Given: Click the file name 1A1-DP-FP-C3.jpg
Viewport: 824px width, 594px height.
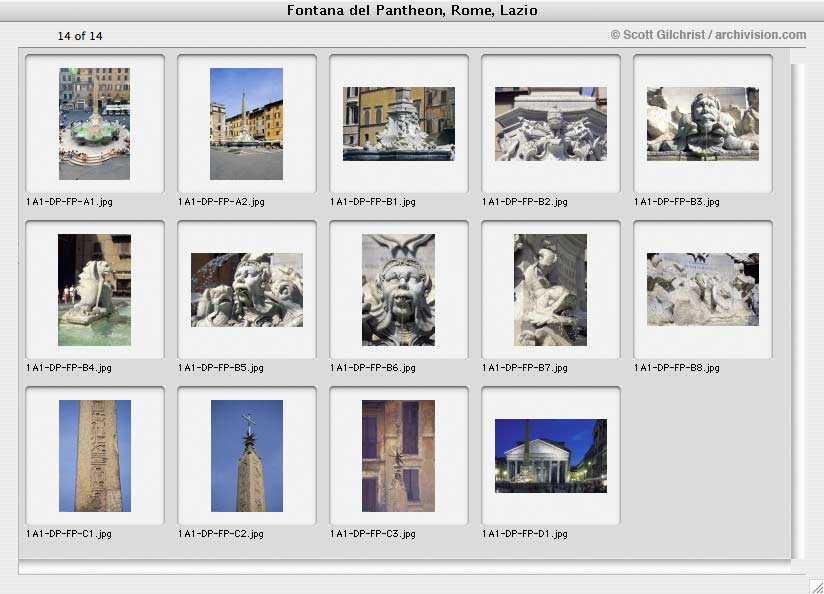Looking at the screenshot, I should [x=373, y=534].
